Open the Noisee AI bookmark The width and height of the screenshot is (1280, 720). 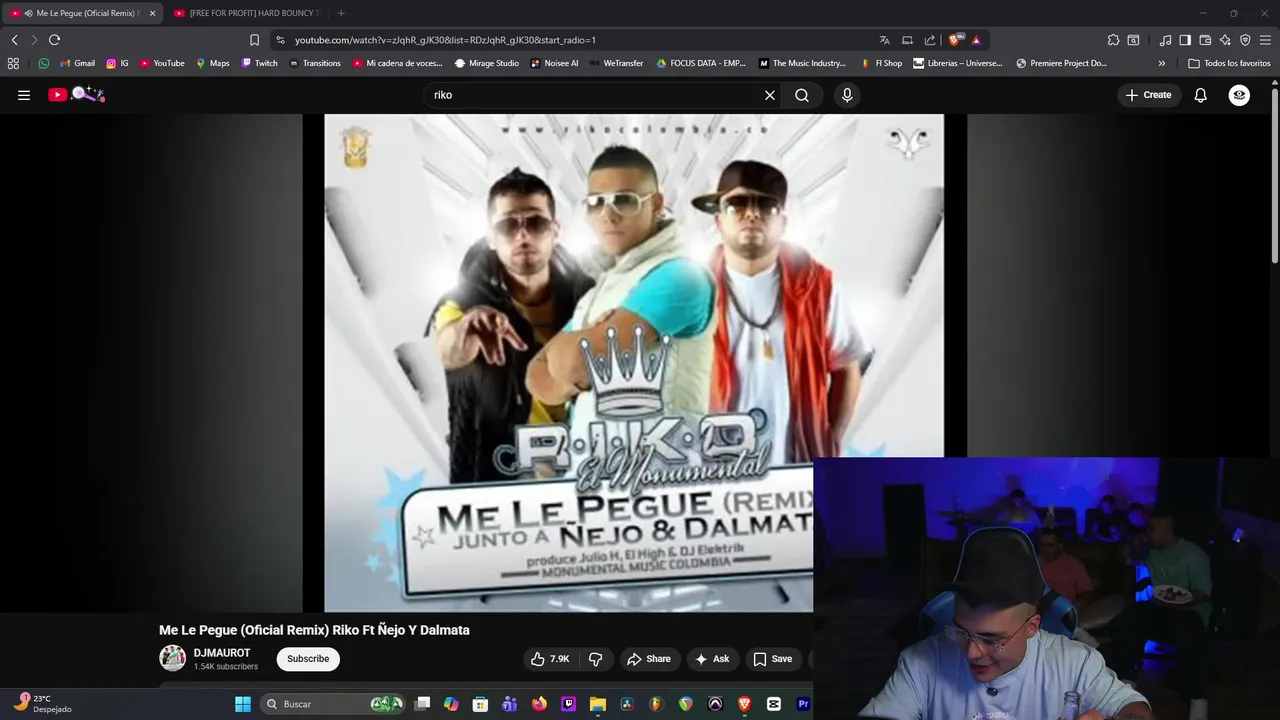(554, 63)
